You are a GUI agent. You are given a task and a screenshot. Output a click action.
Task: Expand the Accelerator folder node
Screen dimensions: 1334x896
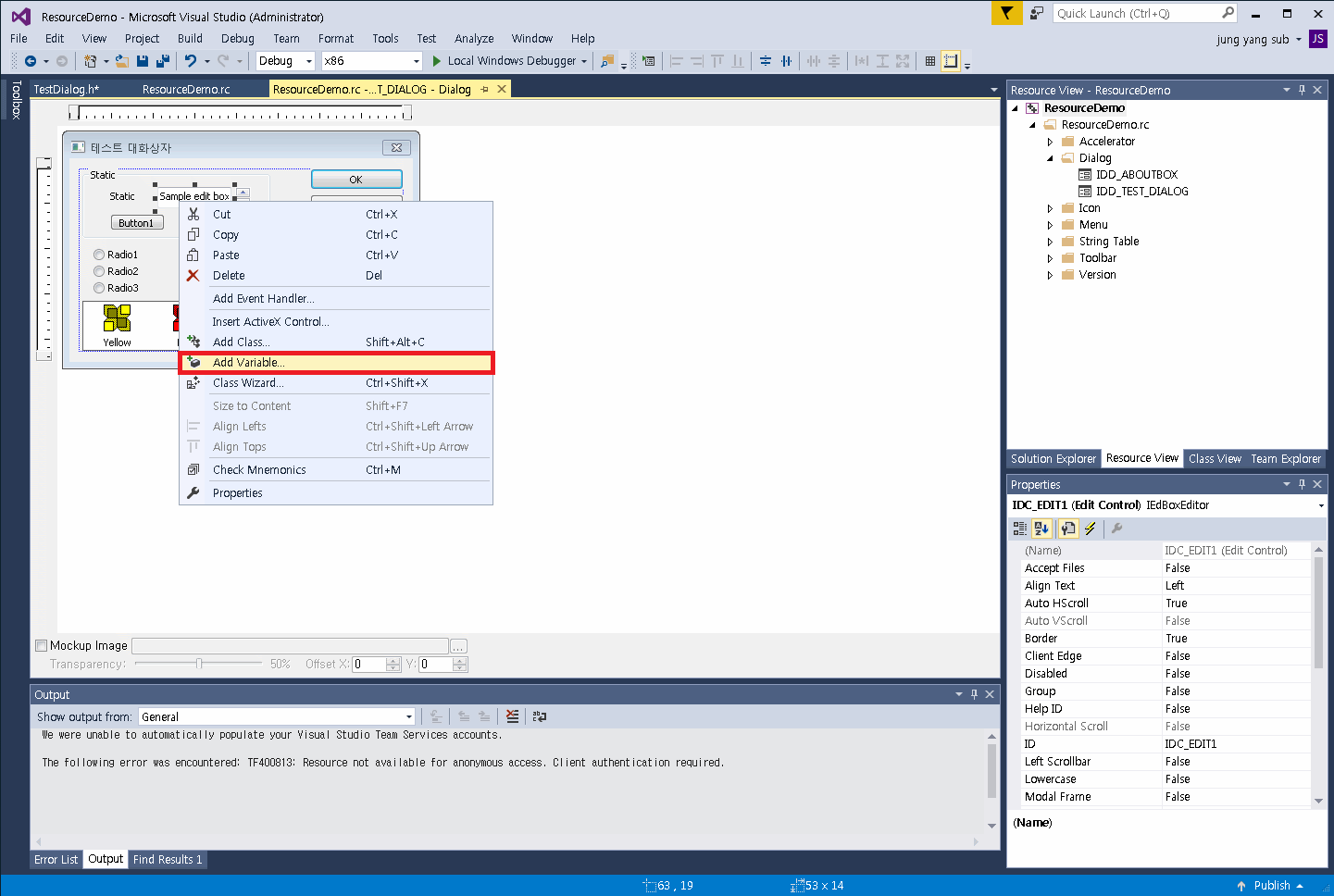click(1050, 142)
